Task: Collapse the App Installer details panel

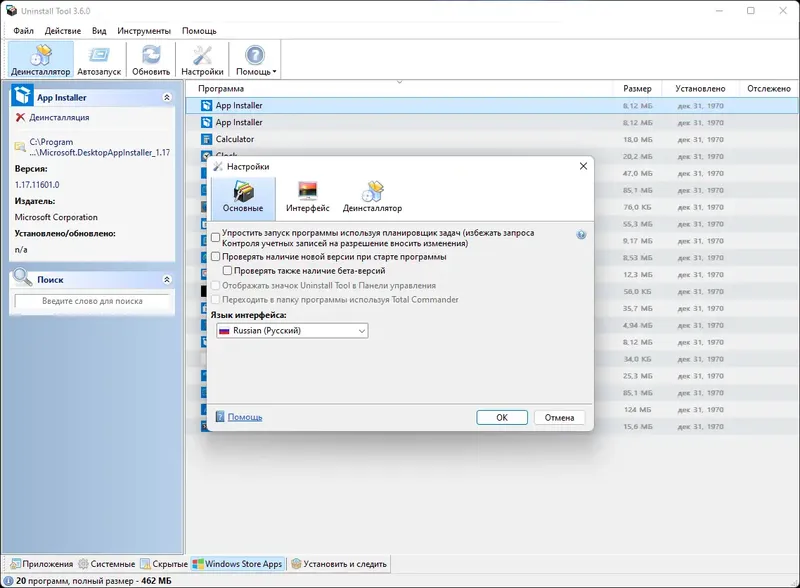Action: (167, 97)
